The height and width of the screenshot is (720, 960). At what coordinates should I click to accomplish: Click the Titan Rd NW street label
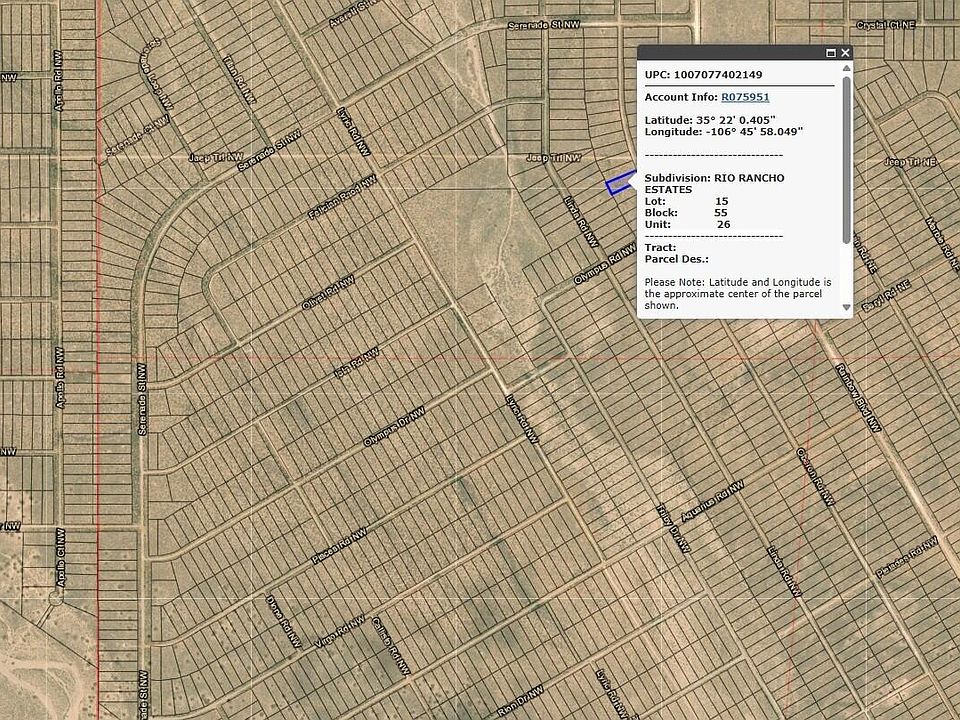pos(239,80)
